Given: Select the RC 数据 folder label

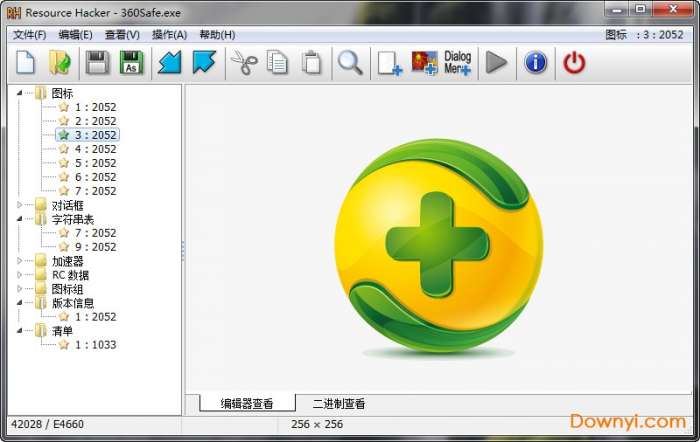Looking at the screenshot, I should pyautogui.click(x=71, y=275).
